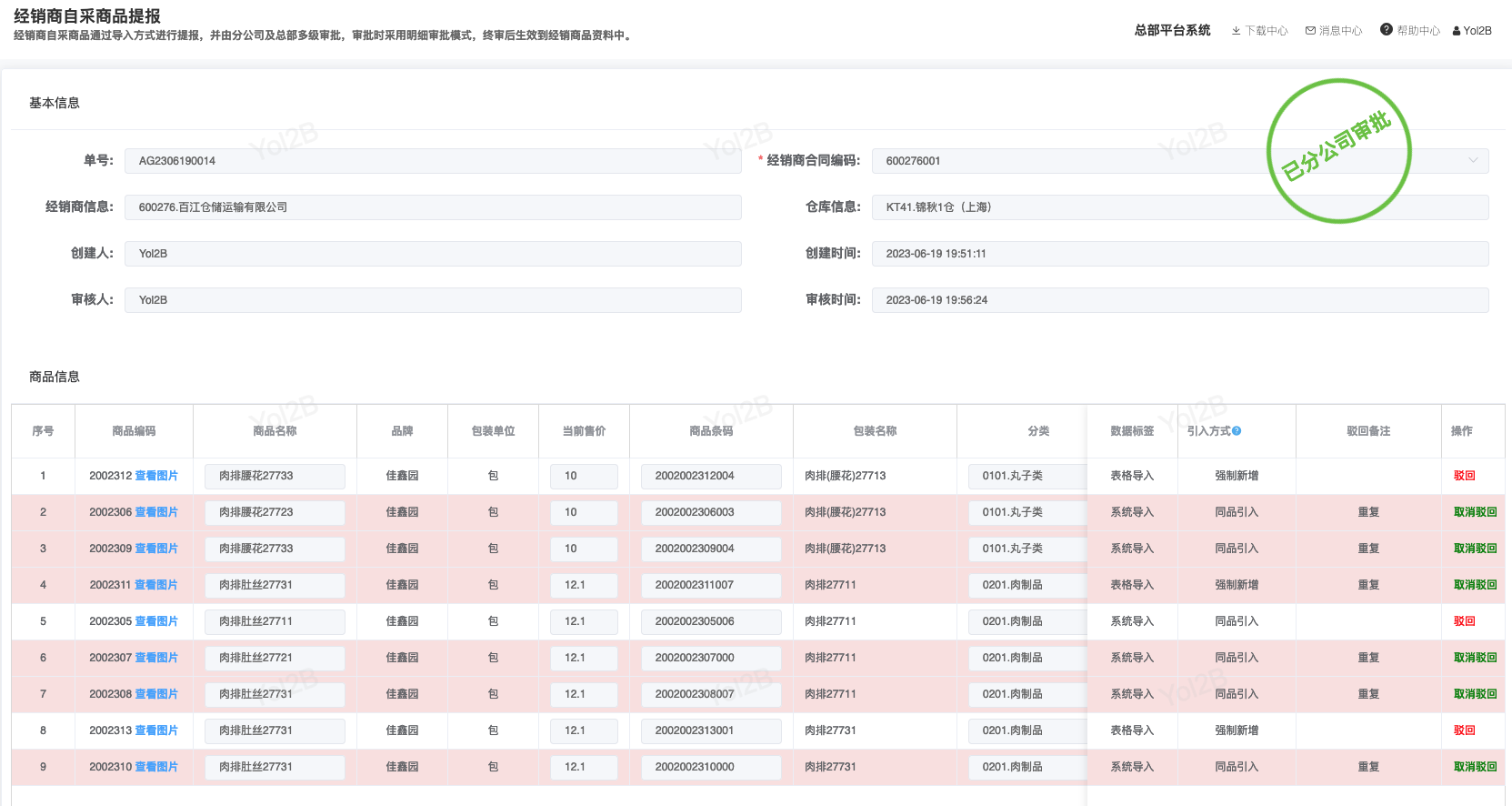Image resolution: width=1512 pixels, height=806 pixels.
Task: Open the Yol2B user profile icon
Action: click(x=1457, y=31)
